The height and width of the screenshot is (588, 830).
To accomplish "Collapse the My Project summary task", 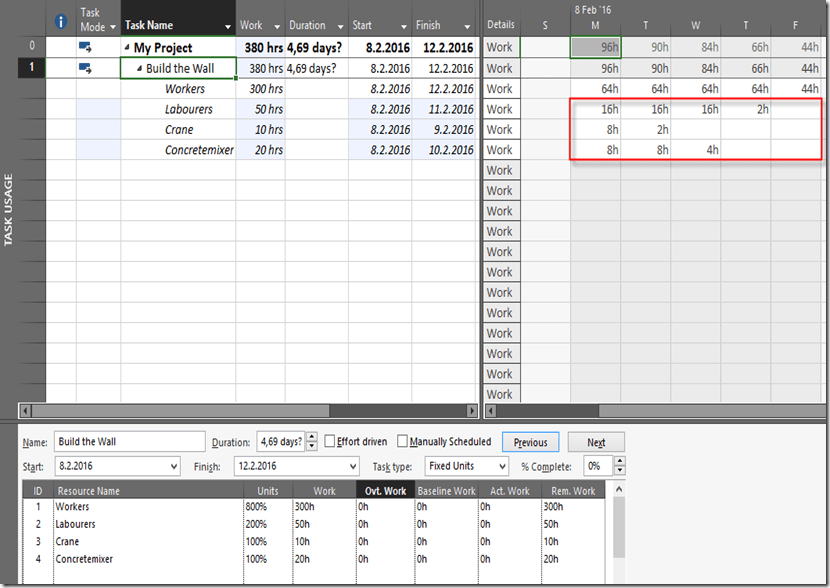I will 127,48.
